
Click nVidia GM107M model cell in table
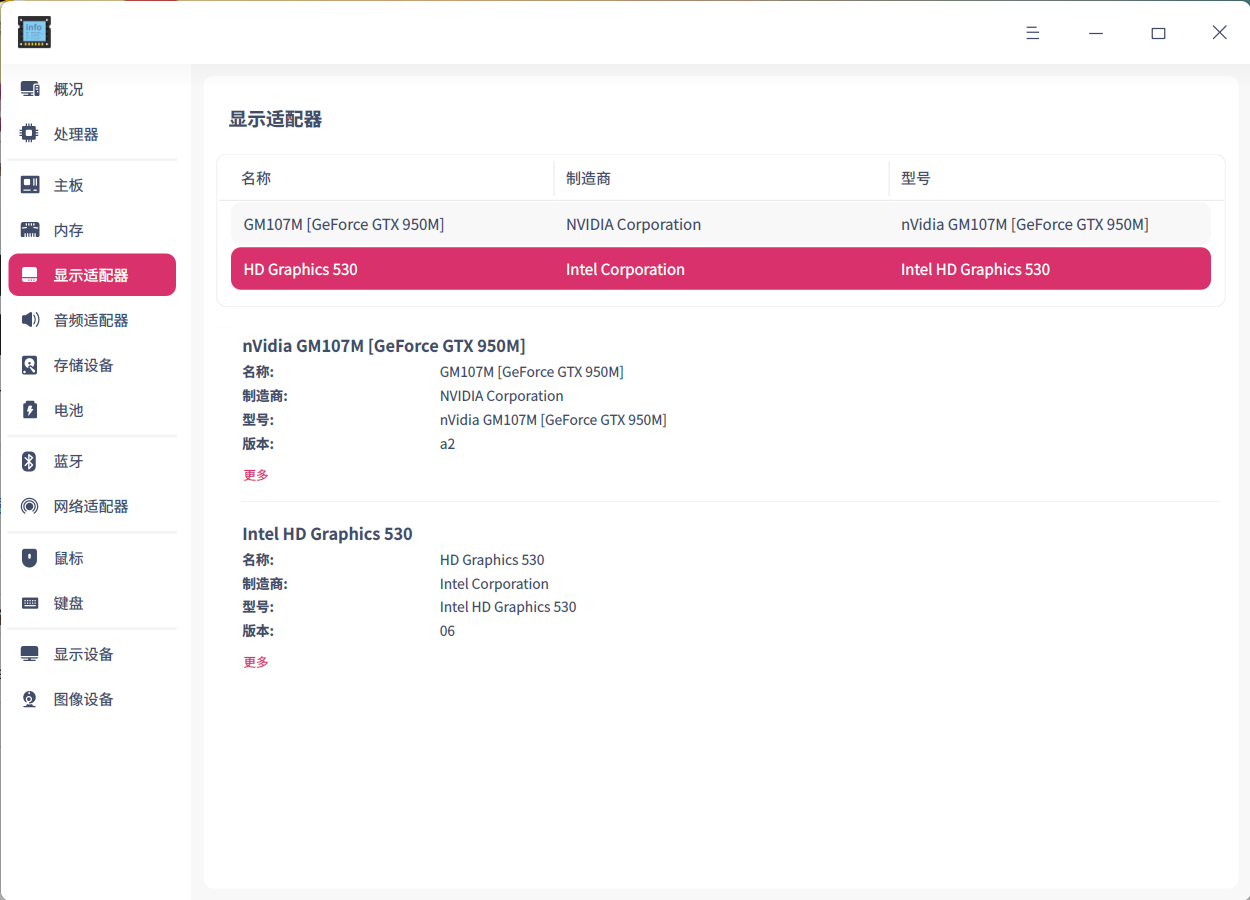[1024, 224]
